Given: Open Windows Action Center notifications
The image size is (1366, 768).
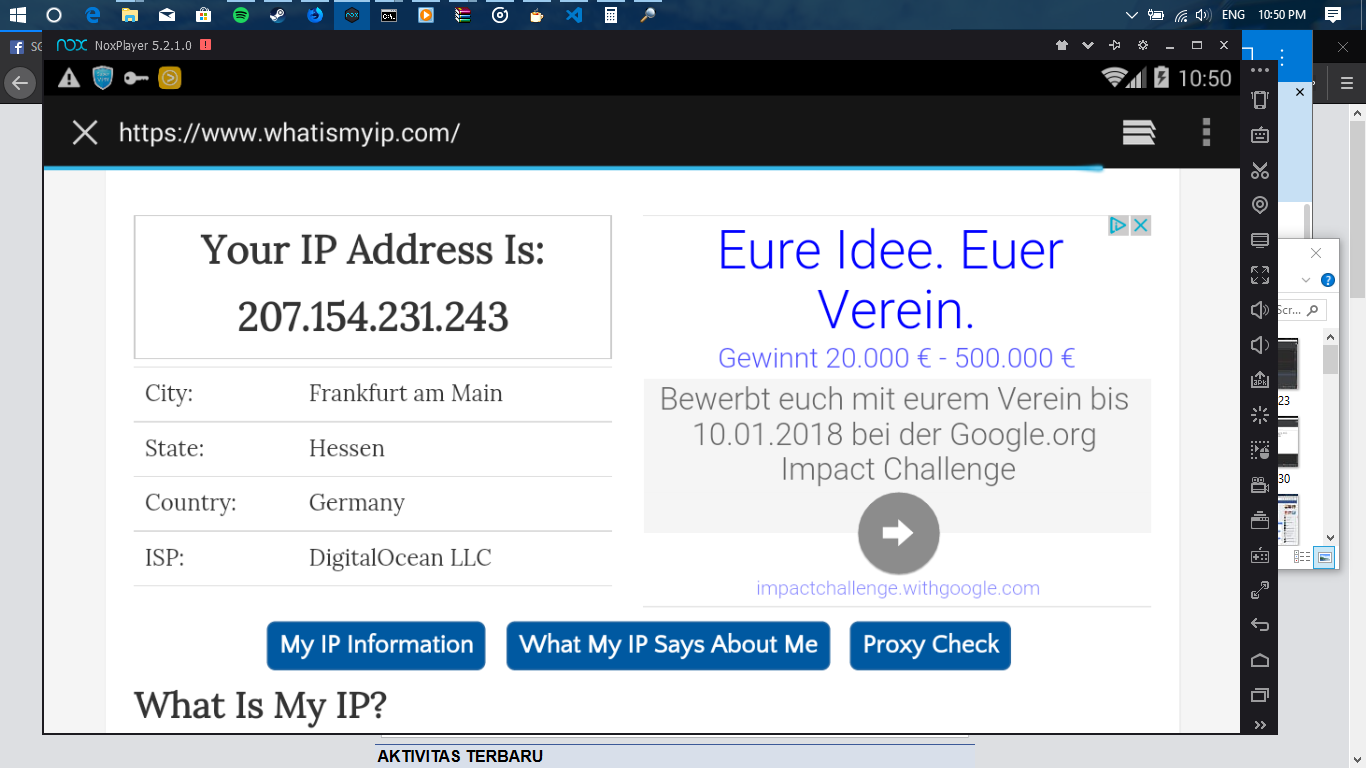Looking at the screenshot, I should (x=1332, y=15).
